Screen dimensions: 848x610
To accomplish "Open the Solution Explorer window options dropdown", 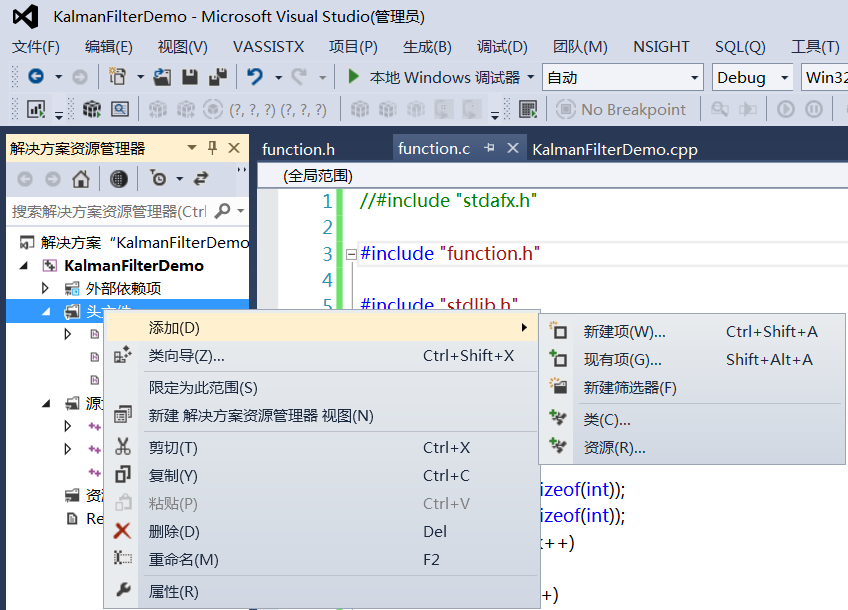I will point(192,148).
